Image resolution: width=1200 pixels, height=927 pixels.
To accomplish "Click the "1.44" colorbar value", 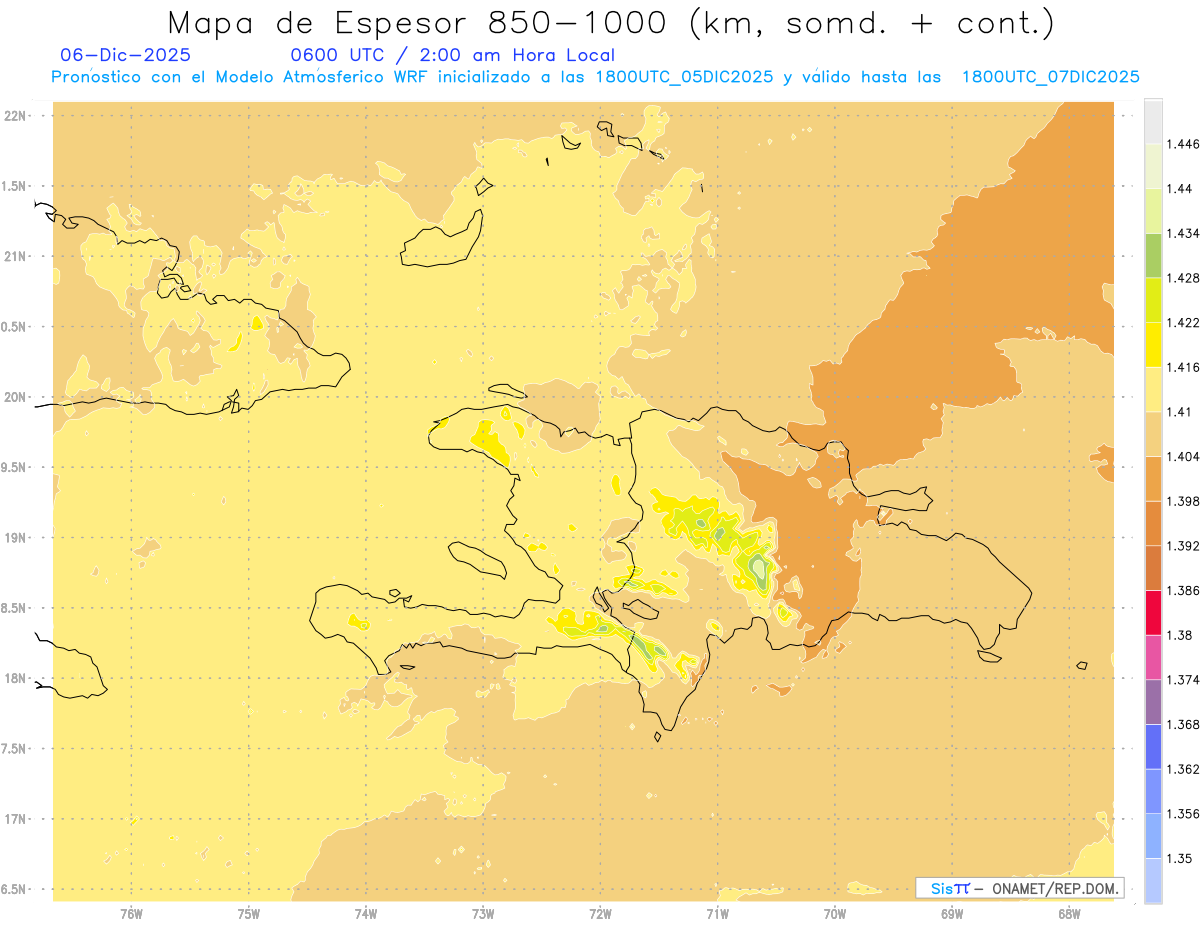I will click(x=1182, y=188).
